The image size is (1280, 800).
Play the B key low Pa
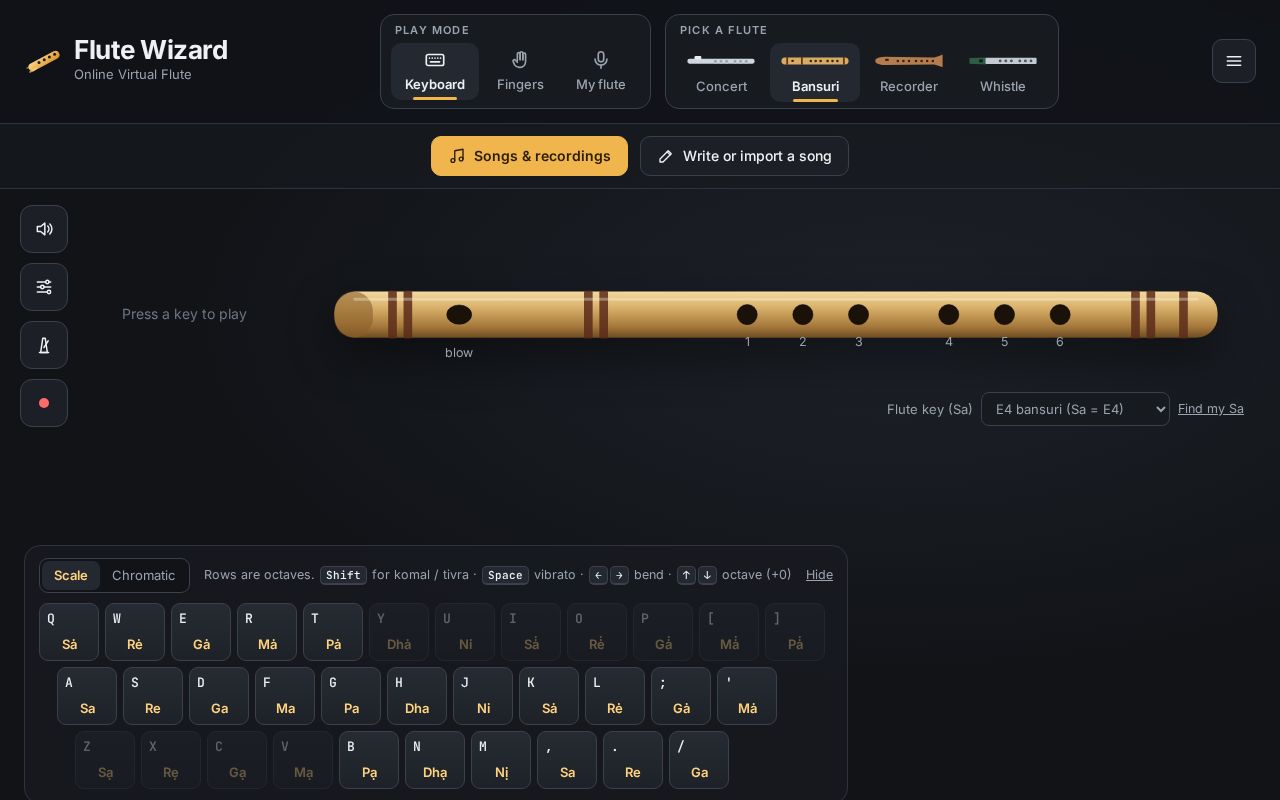pos(369,760)
